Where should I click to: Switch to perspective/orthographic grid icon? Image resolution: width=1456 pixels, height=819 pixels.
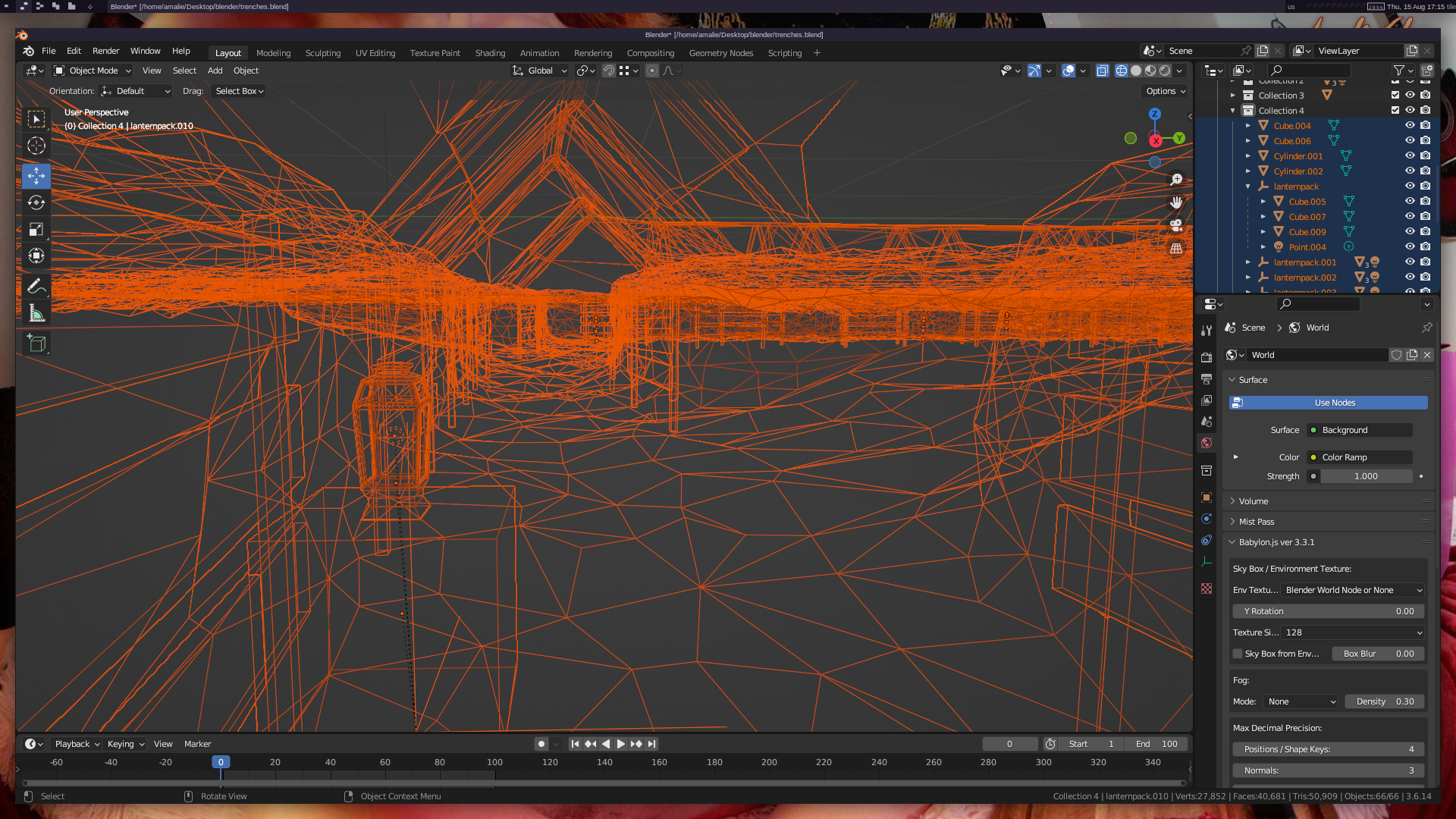point(1175,248)
